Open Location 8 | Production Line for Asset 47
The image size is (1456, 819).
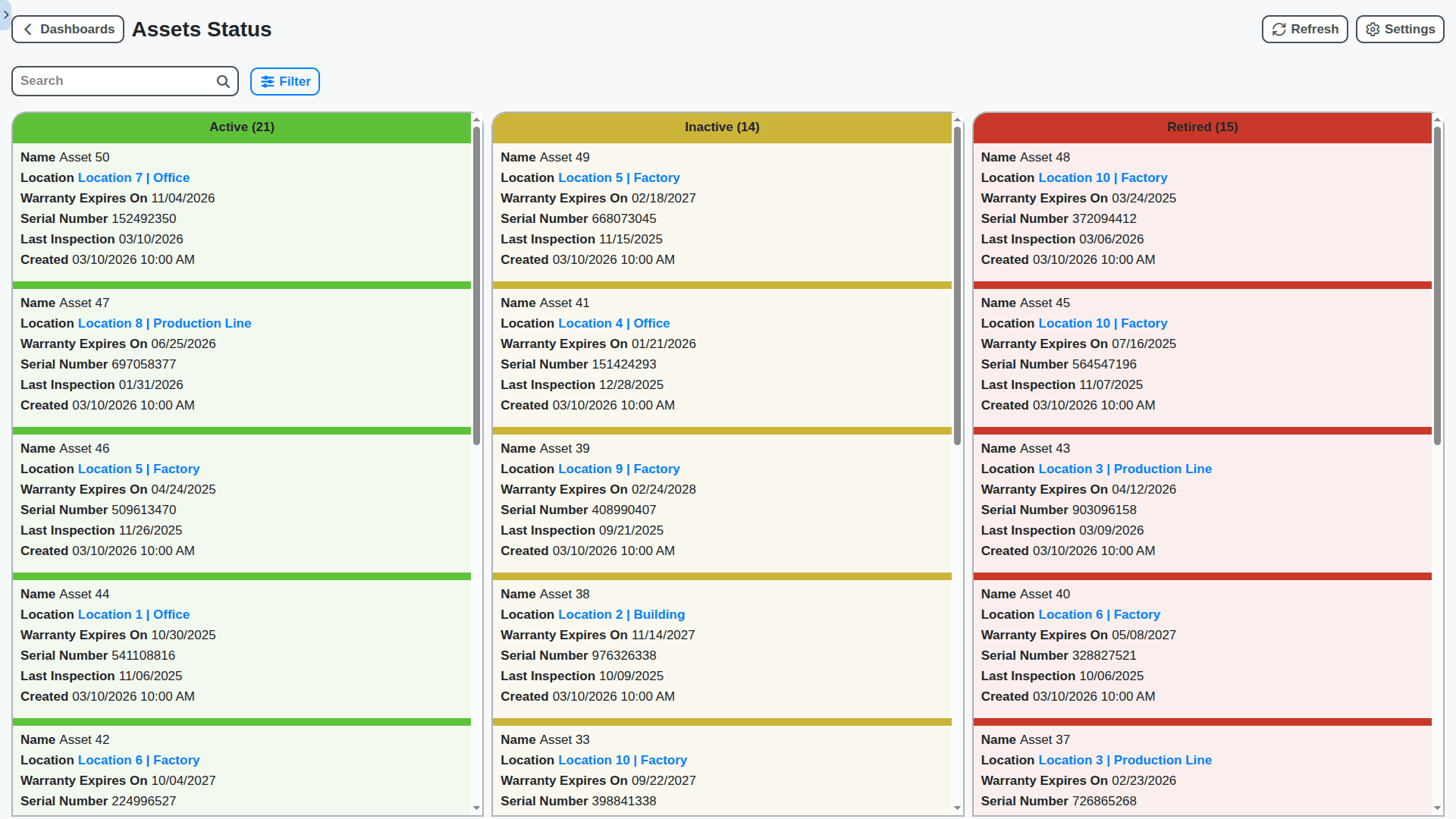(x=165, y=323)
